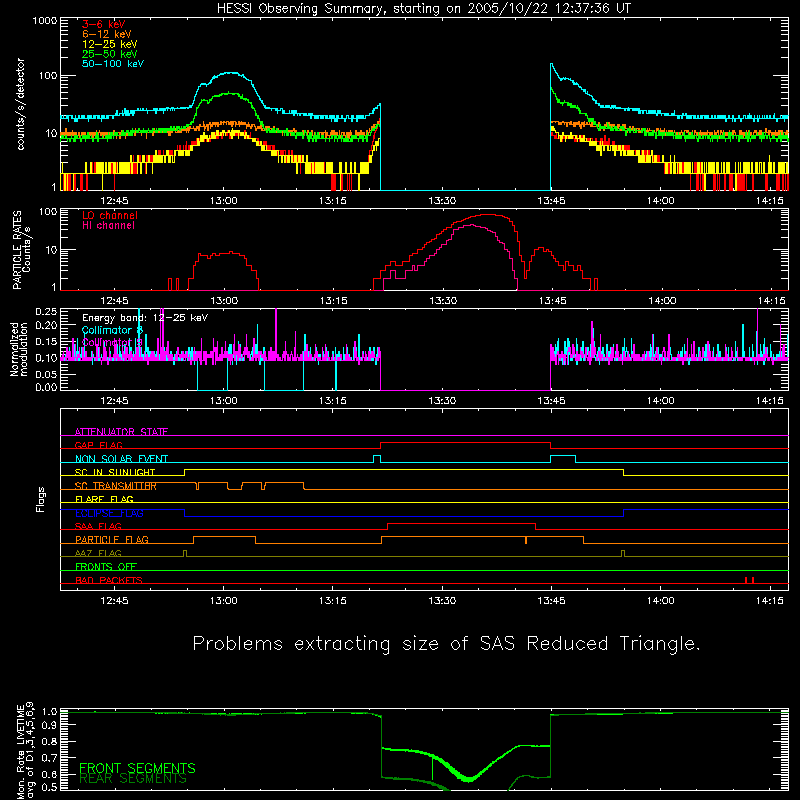Image resolution: width=800 pixels, height=800 pixels.
Task: Click the PARTICLE_FLAG label
Action: (112, 539)
